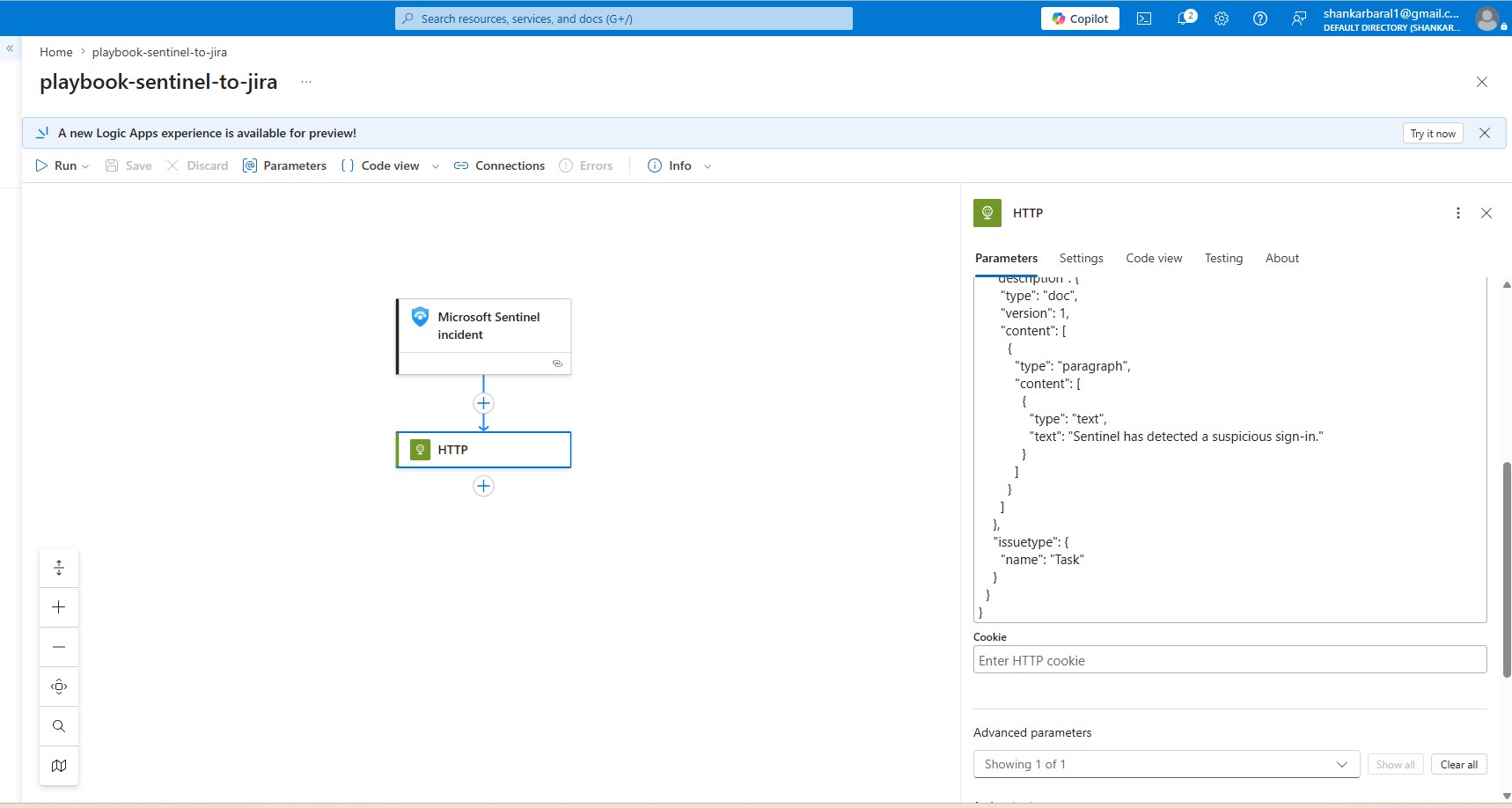Click the collapse/expand canvas control icon
1512x808 pixels.
tap(59, 568)
